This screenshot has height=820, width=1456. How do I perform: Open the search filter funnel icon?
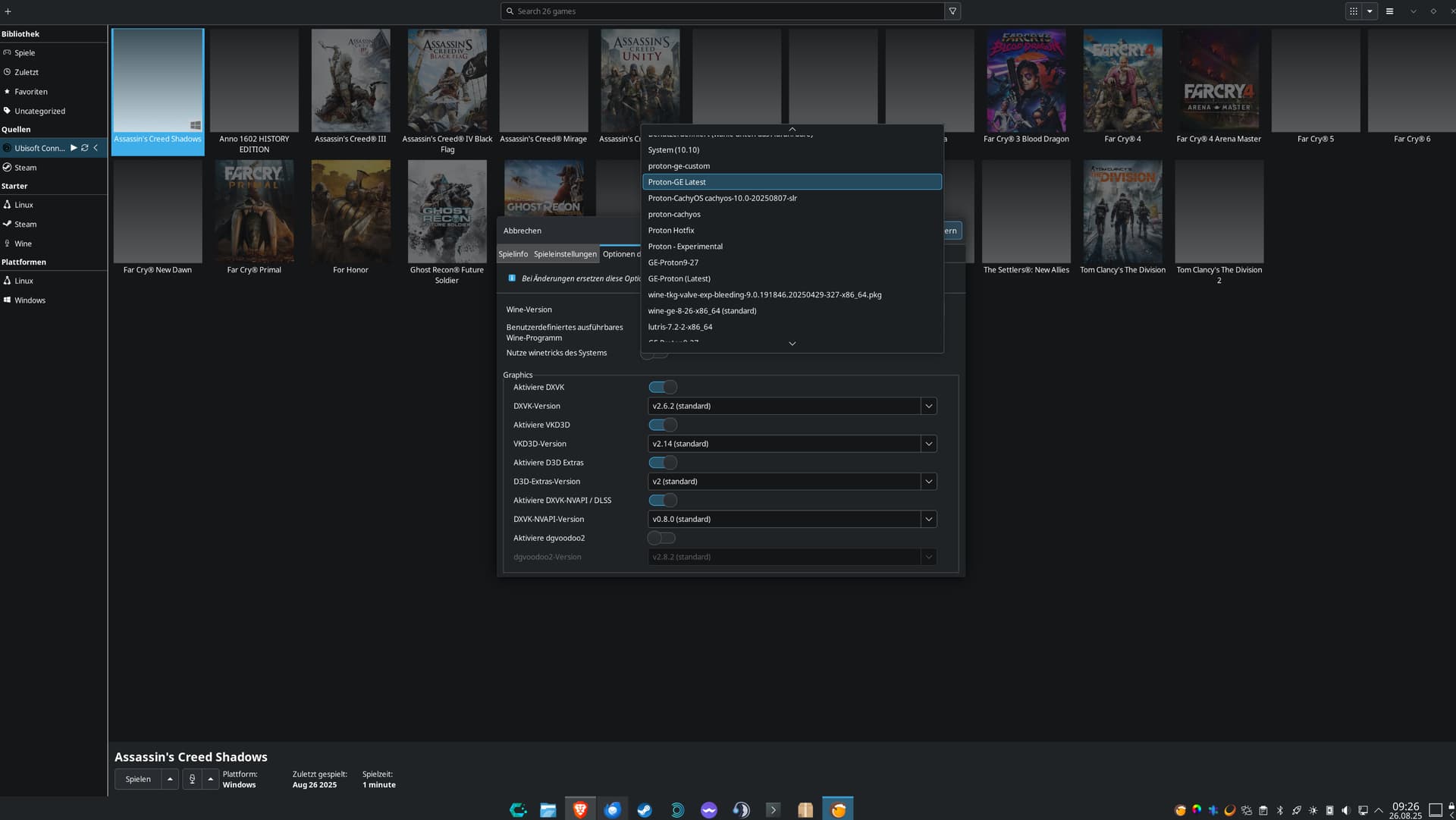tap(952, 11)
